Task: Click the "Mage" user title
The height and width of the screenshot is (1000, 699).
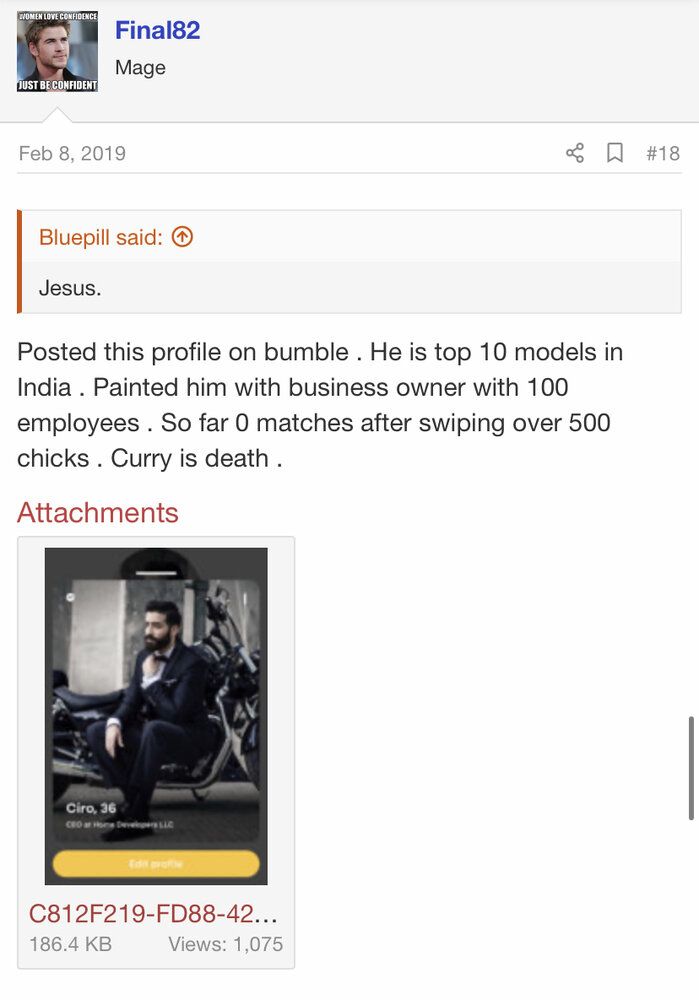Action: coord(140,68)
